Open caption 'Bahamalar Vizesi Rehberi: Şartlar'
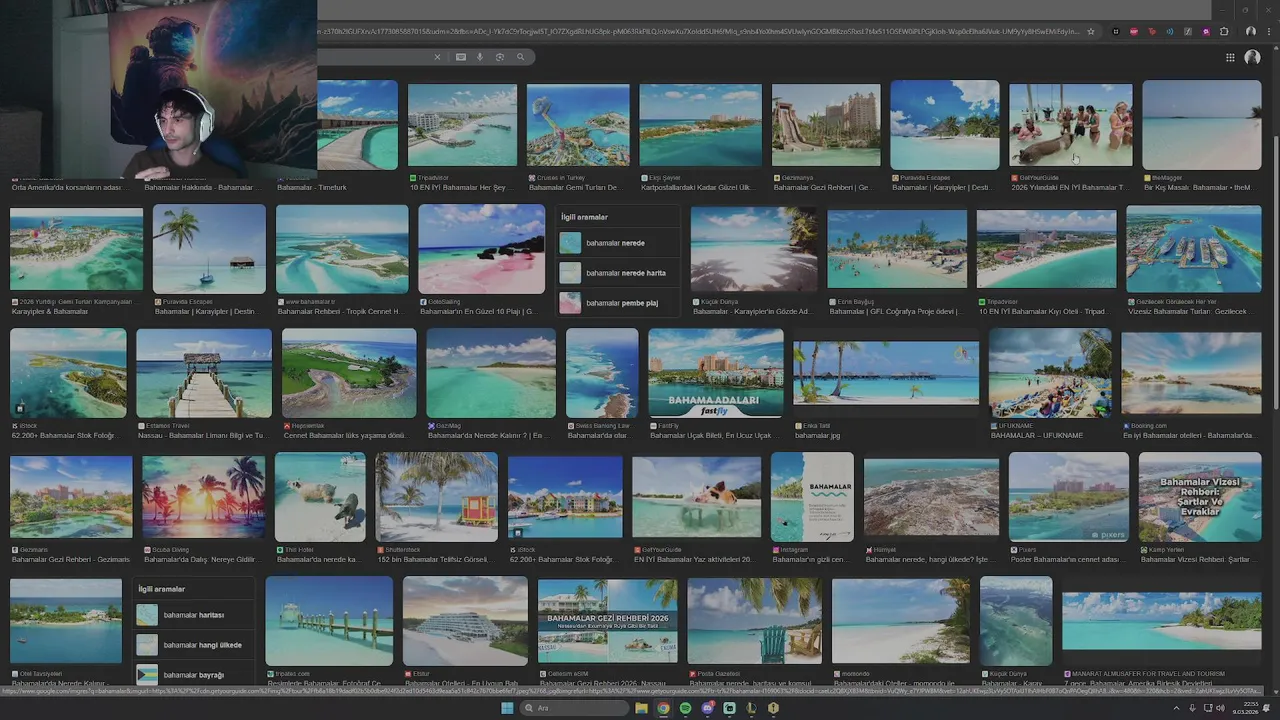 1200,560
